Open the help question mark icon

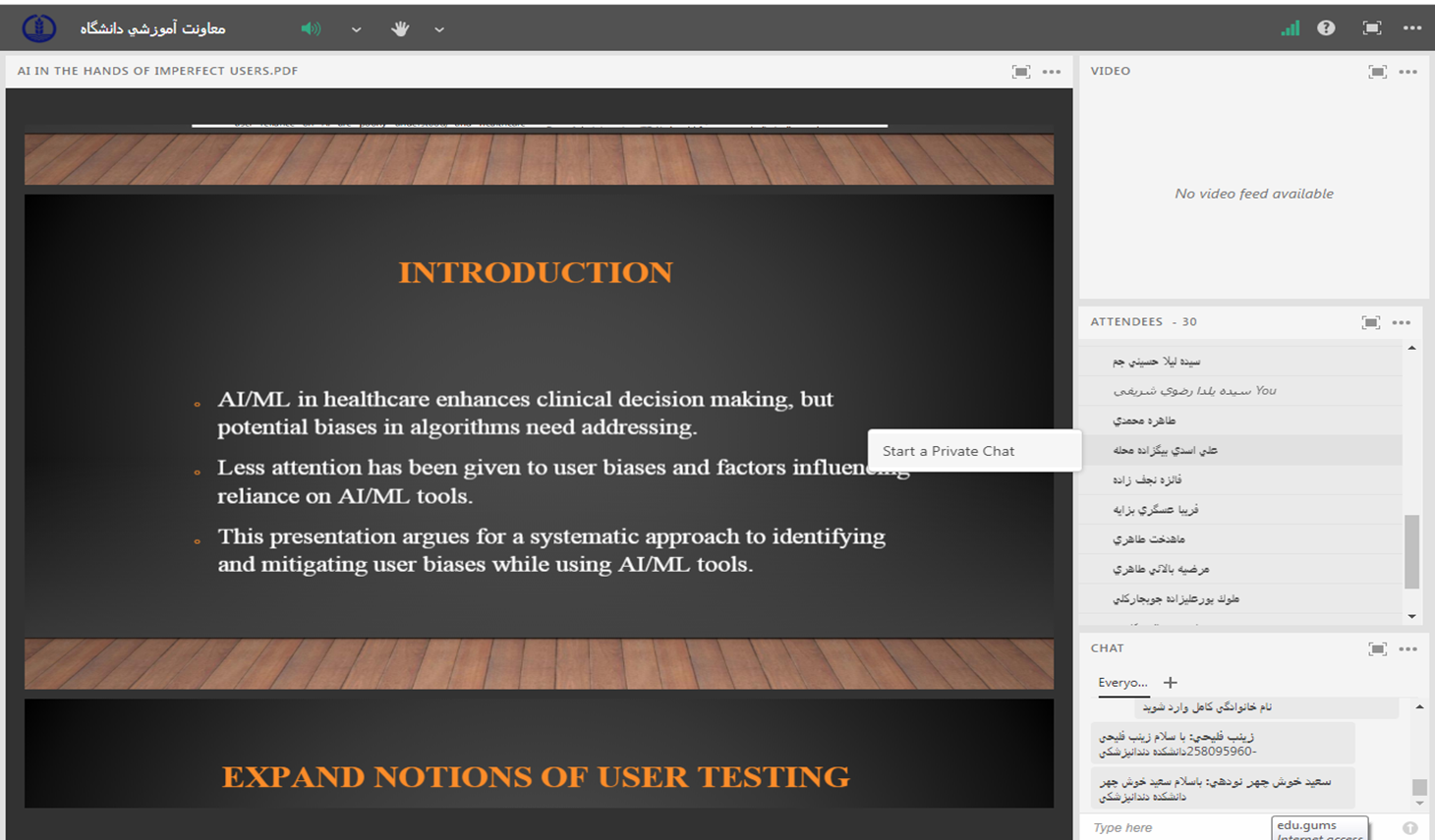[x=1326, y=28]
